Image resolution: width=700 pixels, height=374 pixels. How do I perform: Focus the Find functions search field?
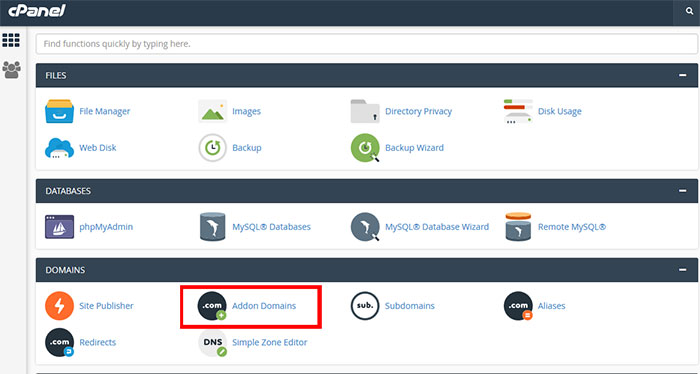tap(367, 44)
